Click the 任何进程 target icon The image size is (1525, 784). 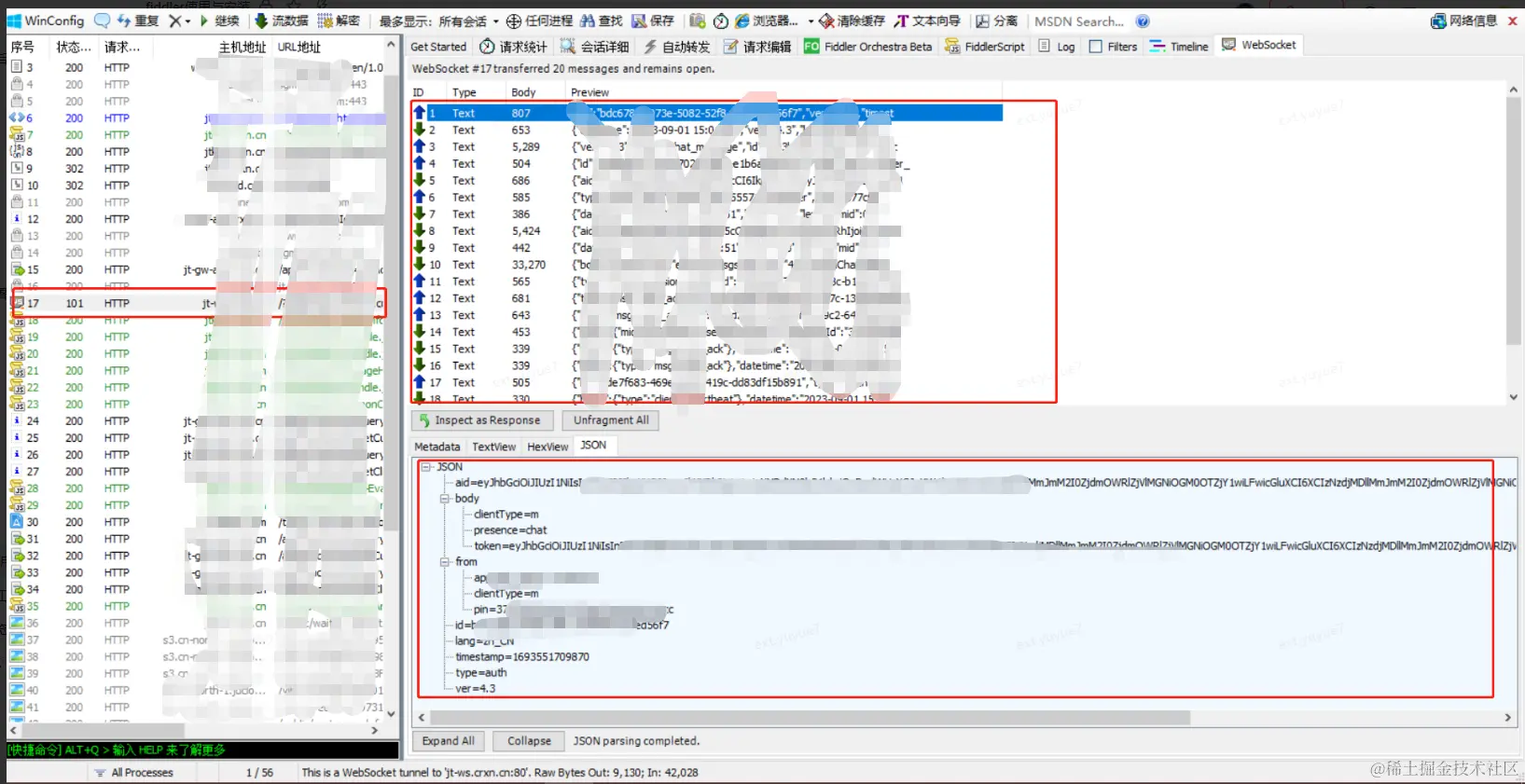click(x=513, y=21)
